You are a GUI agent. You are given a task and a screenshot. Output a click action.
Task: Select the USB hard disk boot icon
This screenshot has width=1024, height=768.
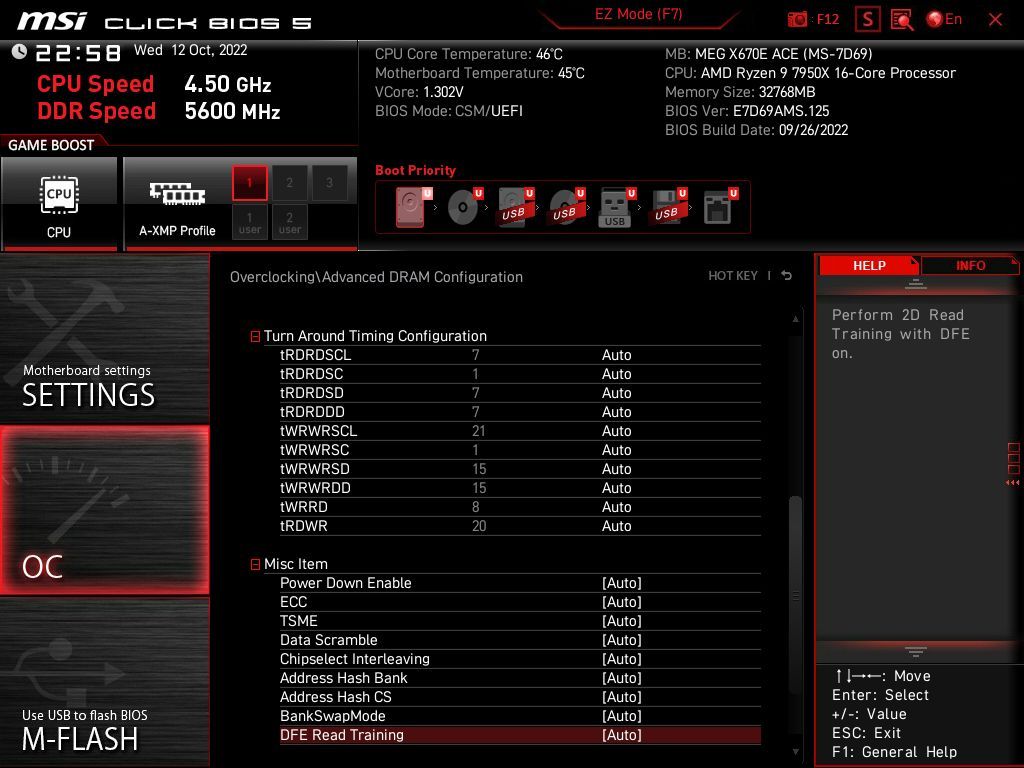tap(516, 207)
